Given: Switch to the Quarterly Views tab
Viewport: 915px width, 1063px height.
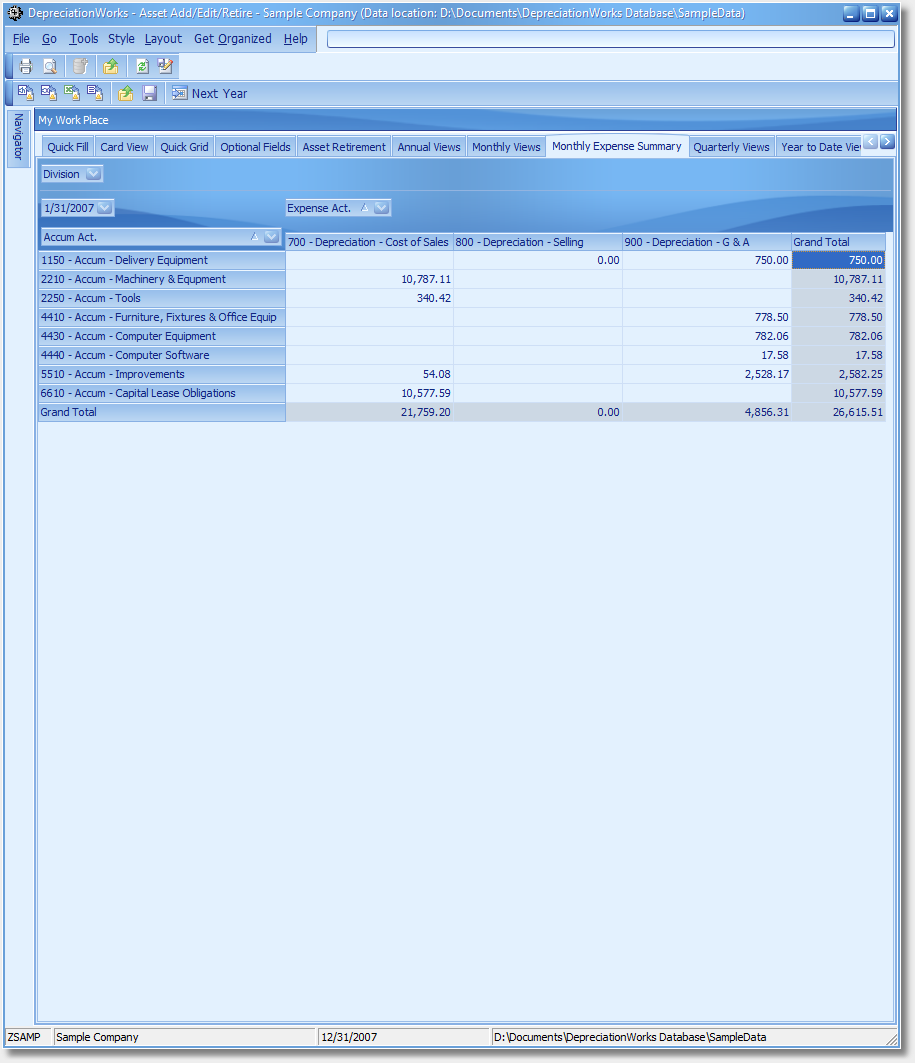Looking at the screenshot, I should click(731, 147).
